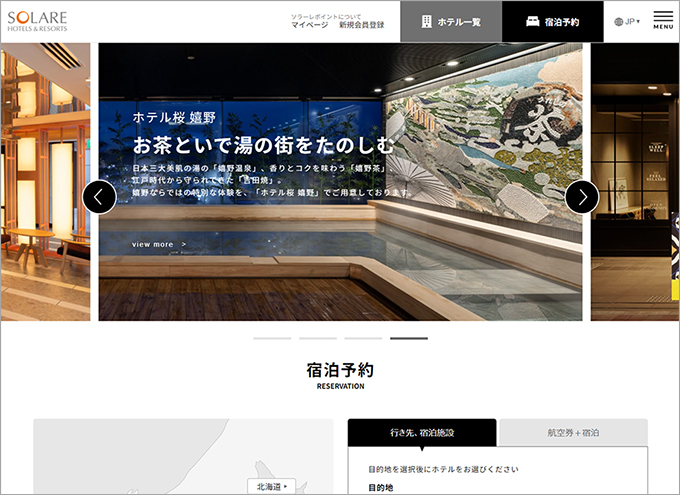
Task: Open ホテル一覧 in the header
Action: click(451, 22)
